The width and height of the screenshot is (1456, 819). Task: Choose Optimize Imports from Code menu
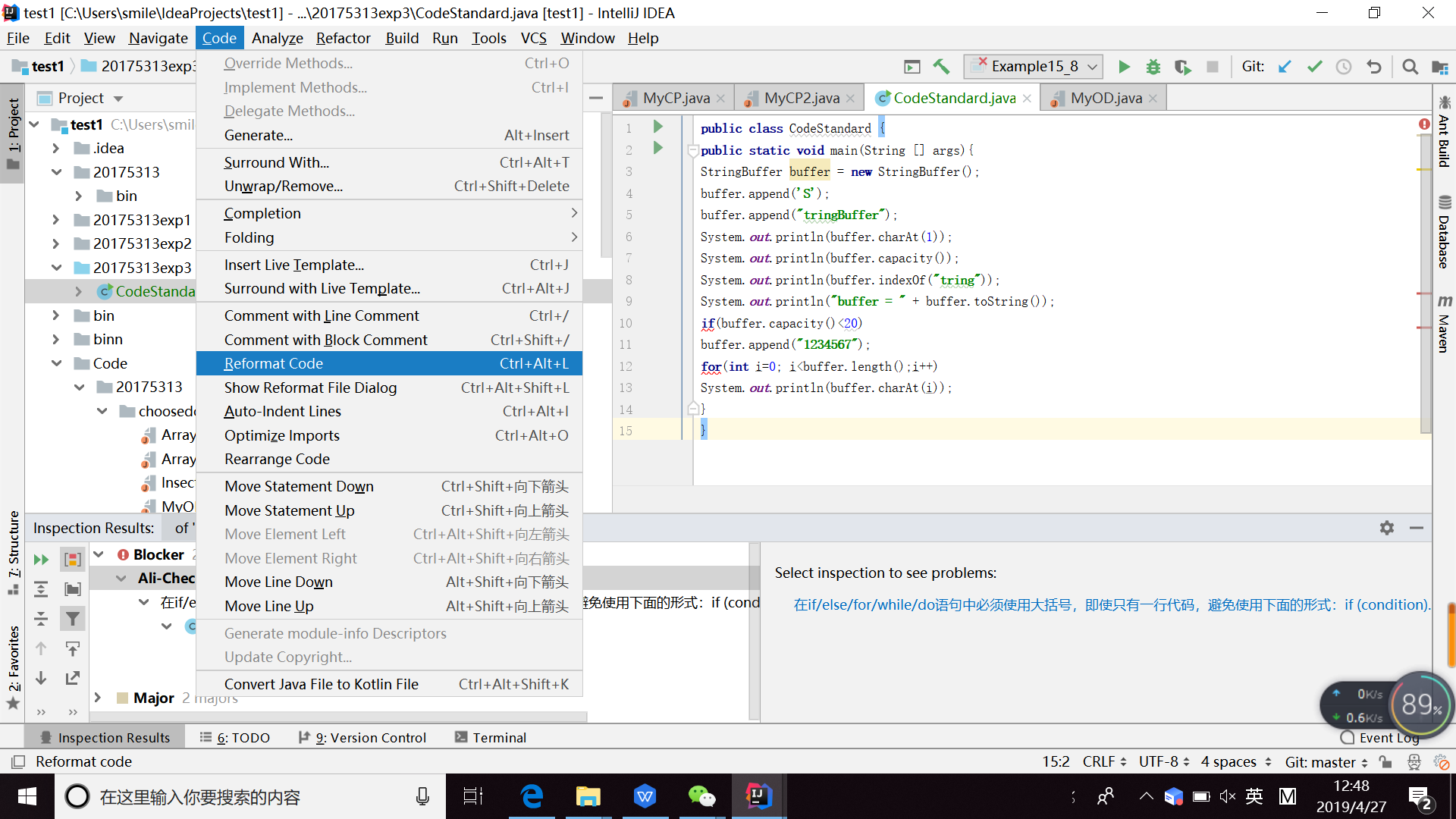click(x=389, y=435)
